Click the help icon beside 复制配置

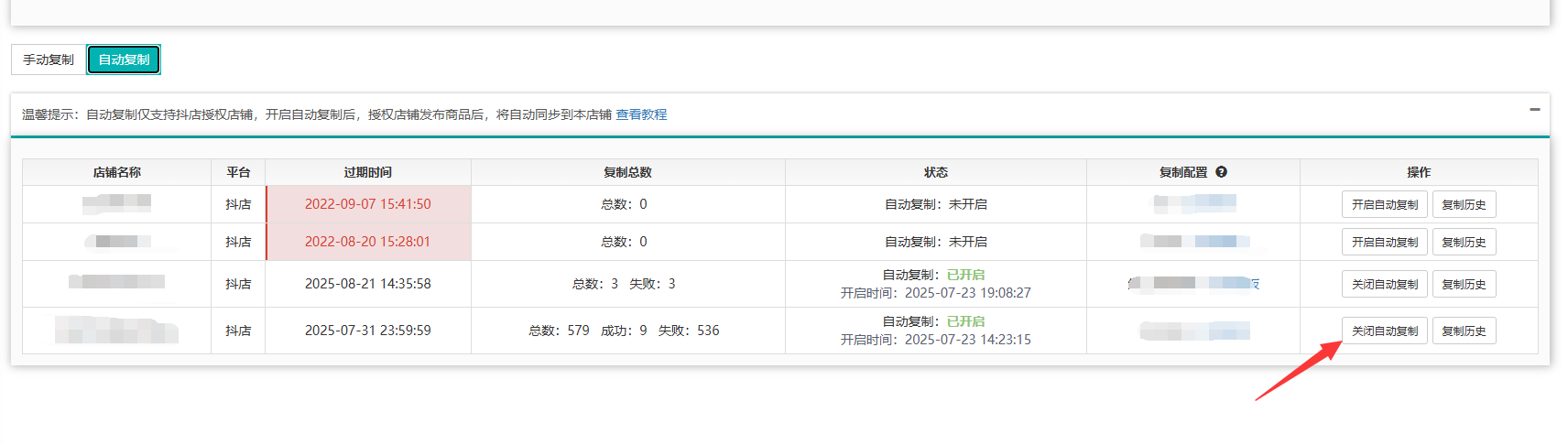pos(1221,172)
